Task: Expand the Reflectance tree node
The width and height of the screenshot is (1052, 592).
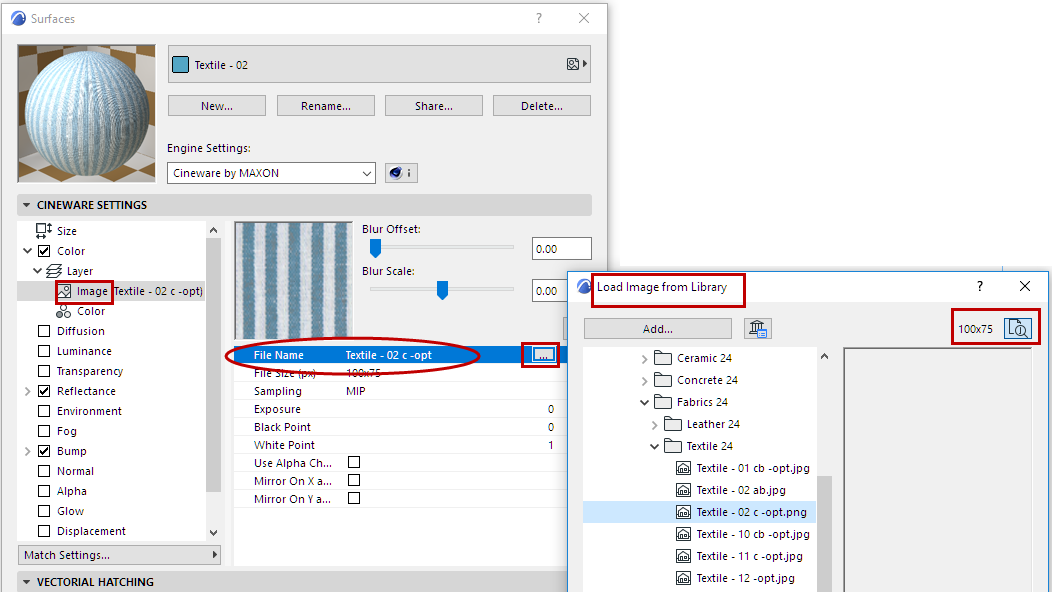Action: [28, 391]
